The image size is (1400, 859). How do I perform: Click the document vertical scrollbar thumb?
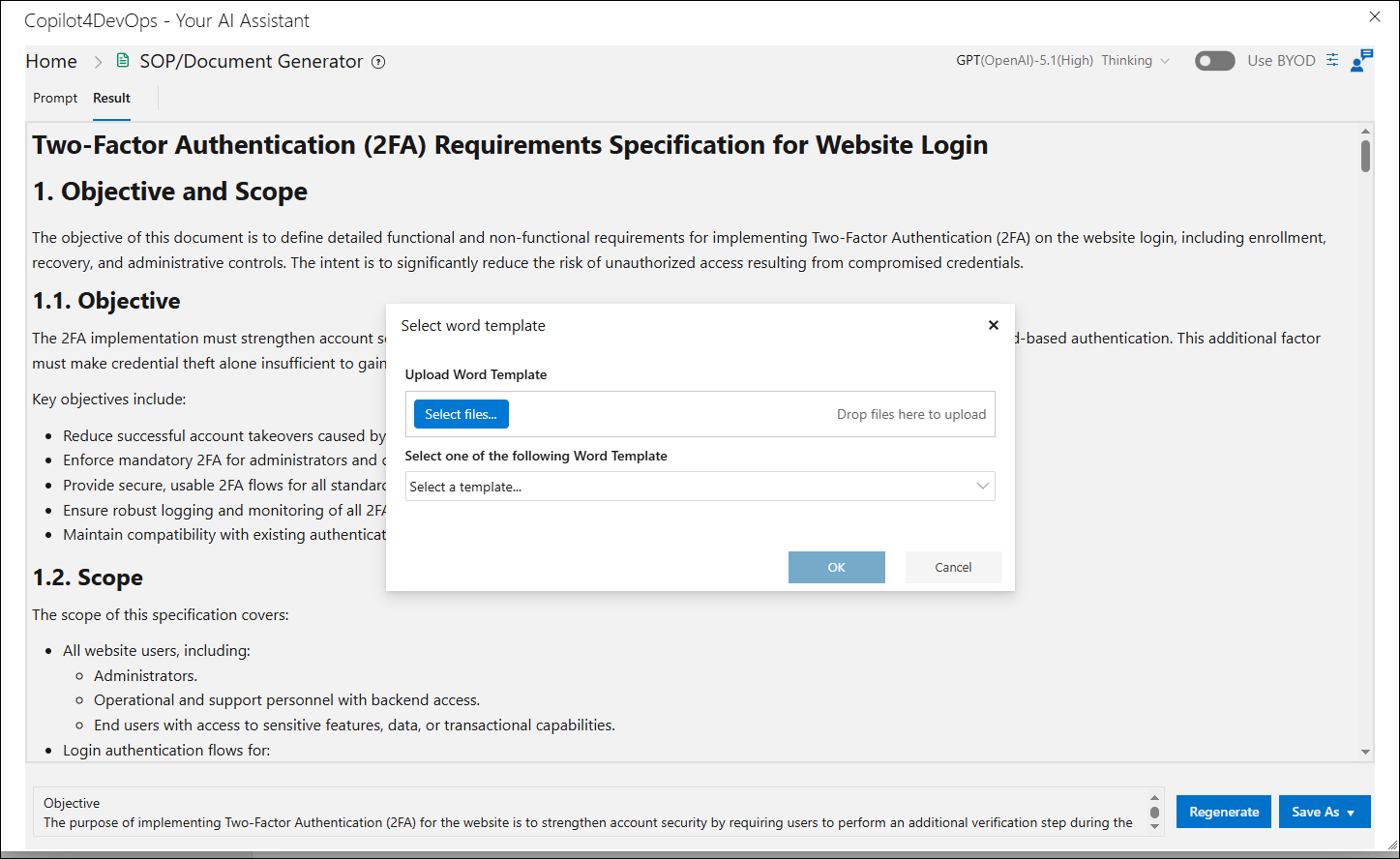tap(1365, 156)
